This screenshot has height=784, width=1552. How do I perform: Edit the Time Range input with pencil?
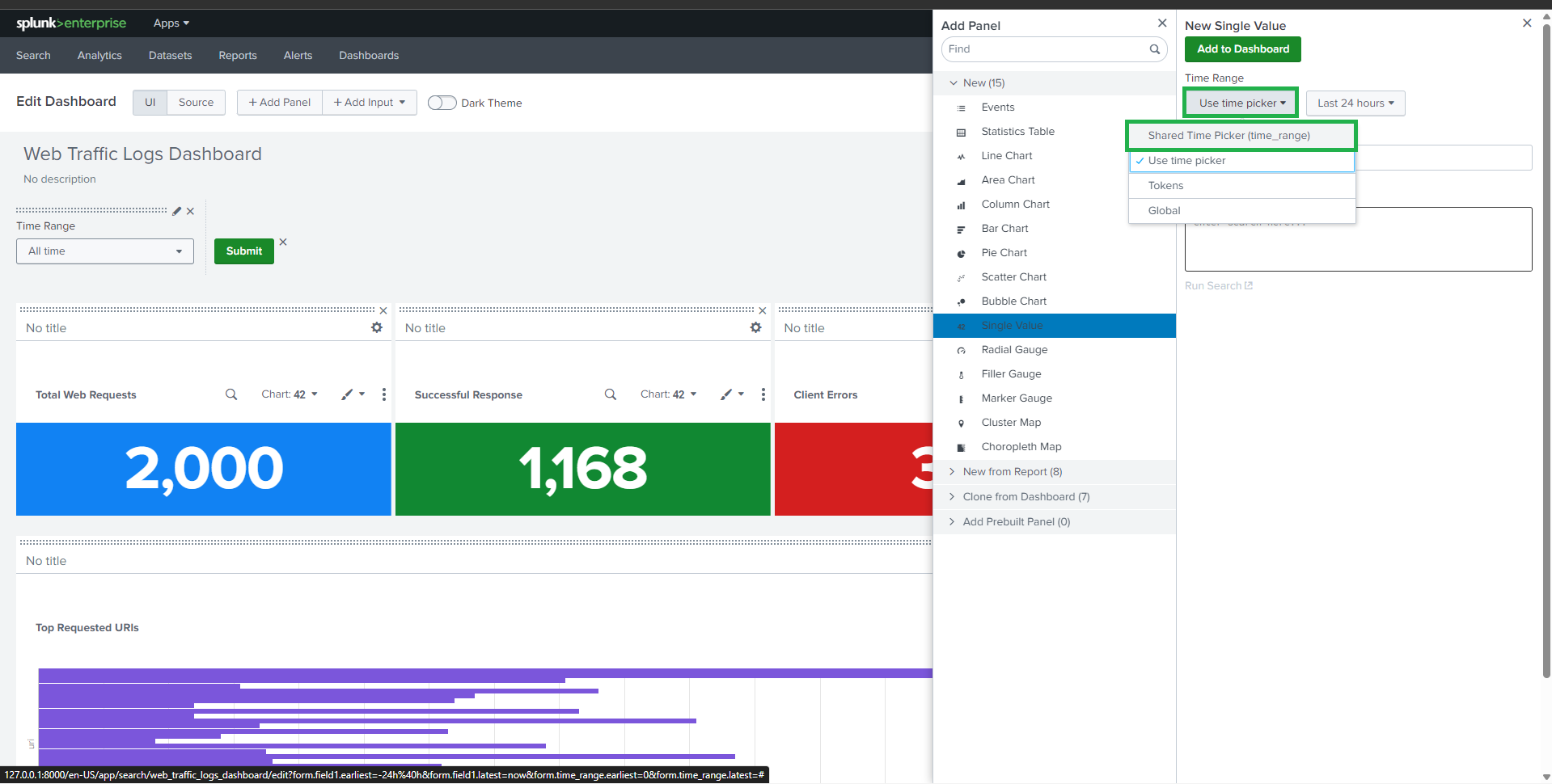coord(177,211)
